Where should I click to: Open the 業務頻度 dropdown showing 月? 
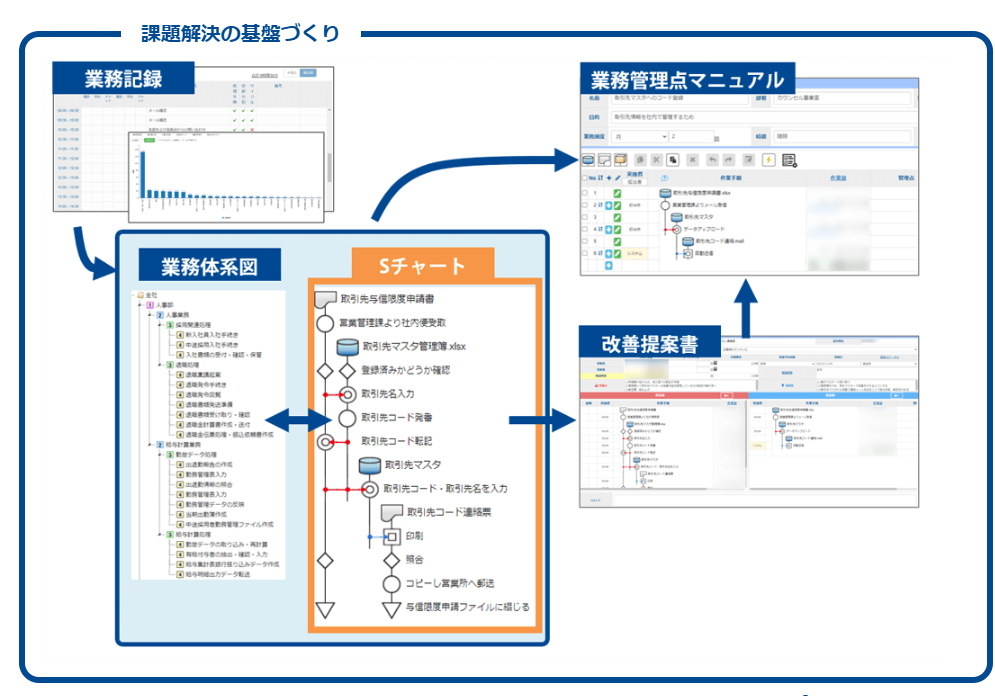(640, 136)
